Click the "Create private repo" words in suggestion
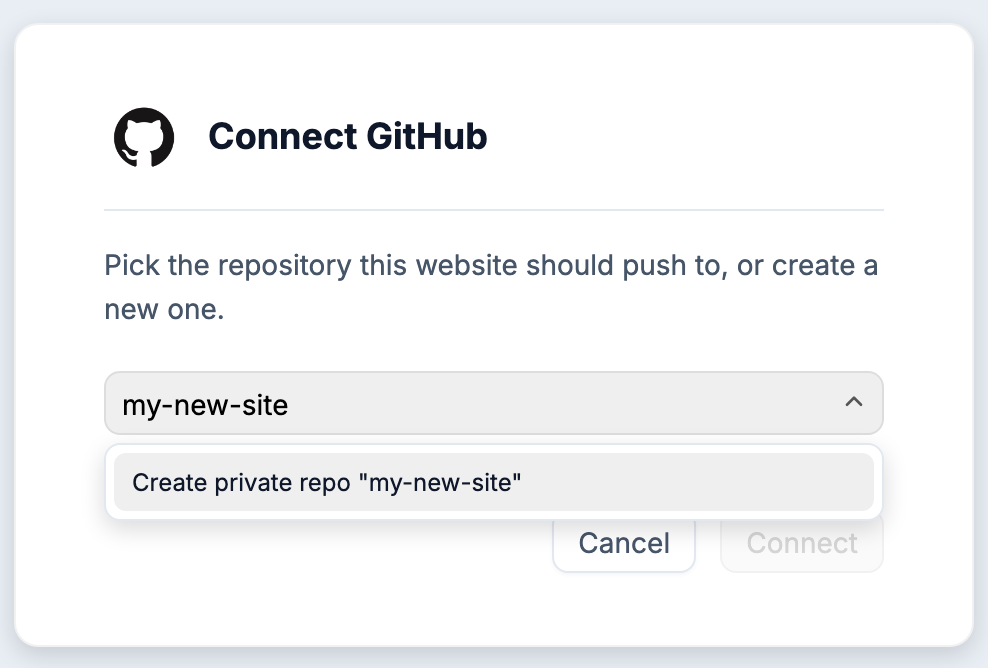 [x=241, y=483]
